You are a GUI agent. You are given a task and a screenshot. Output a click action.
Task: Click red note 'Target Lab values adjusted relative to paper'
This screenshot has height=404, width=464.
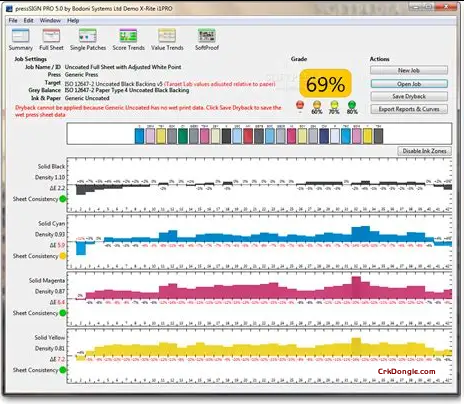pos(220,84)
